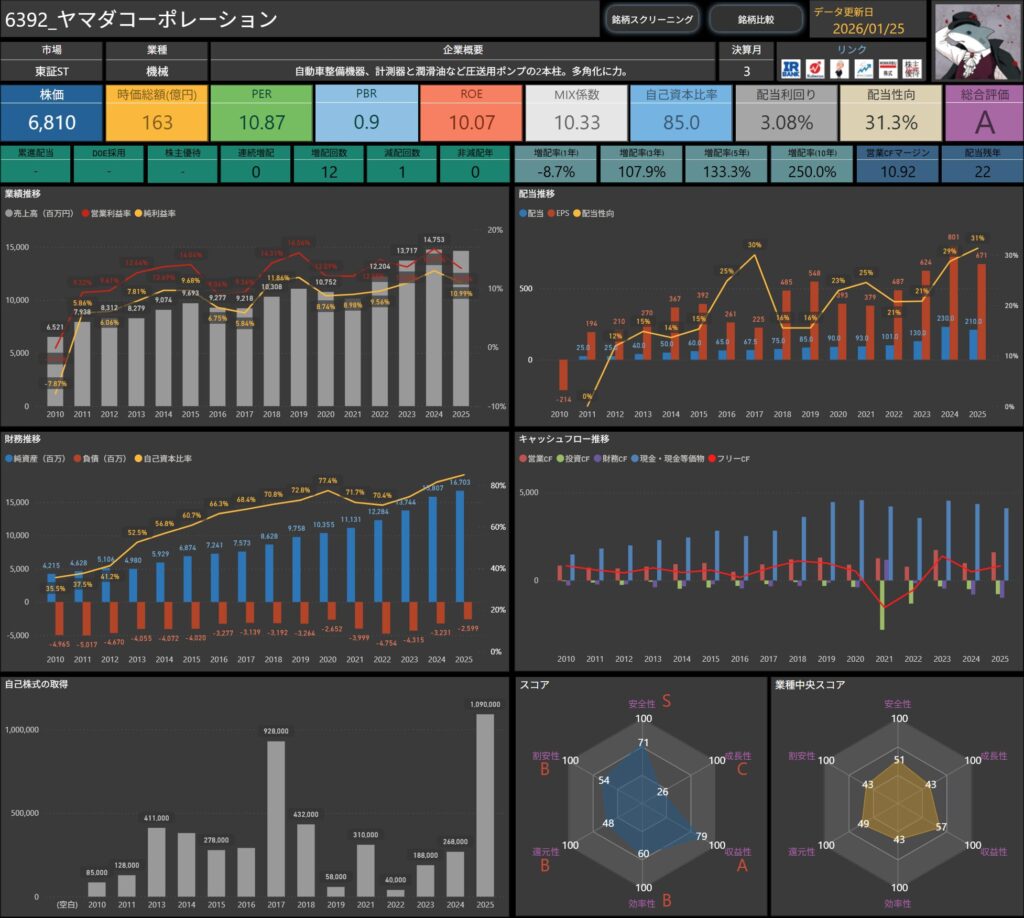Click the 2017 bar showing 928,000
The height and width of the screenshot is (918, 1024).
pos(276,817)
